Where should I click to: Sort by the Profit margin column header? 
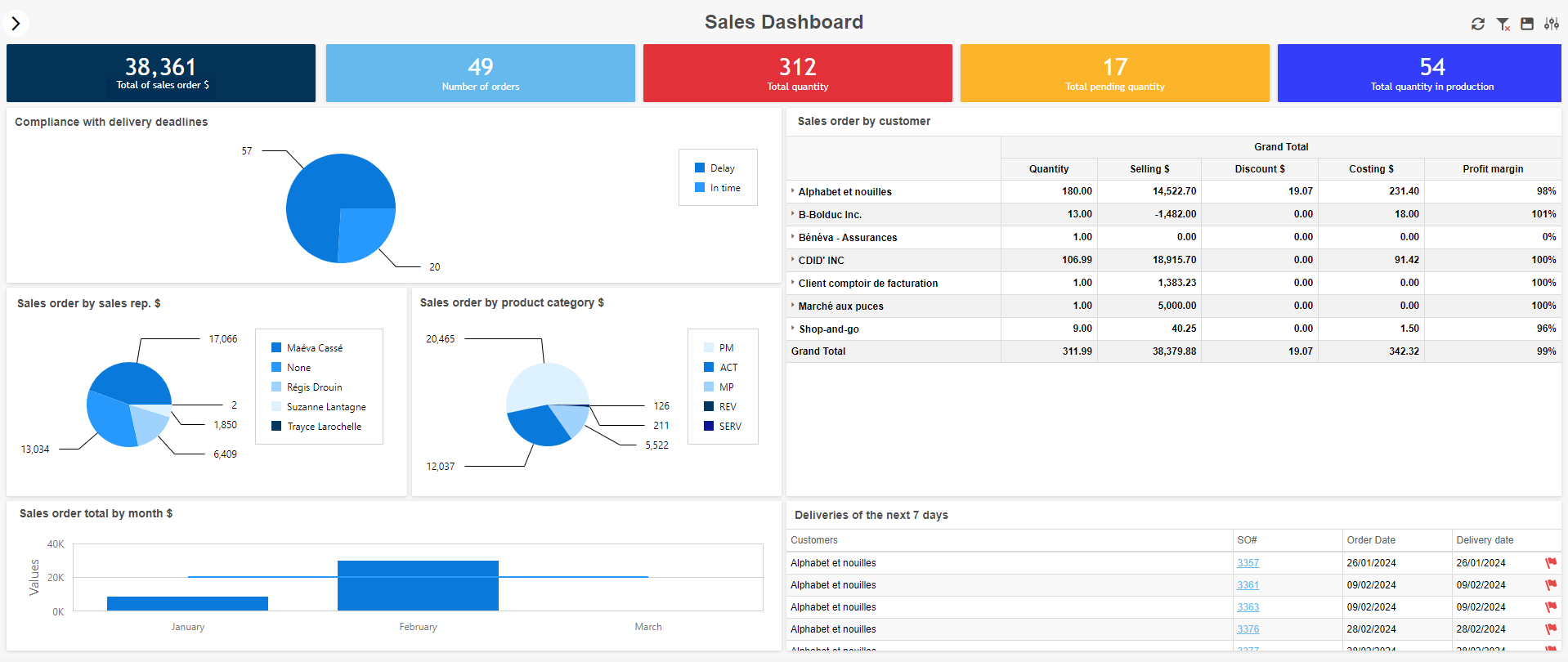coord(1492,169)
